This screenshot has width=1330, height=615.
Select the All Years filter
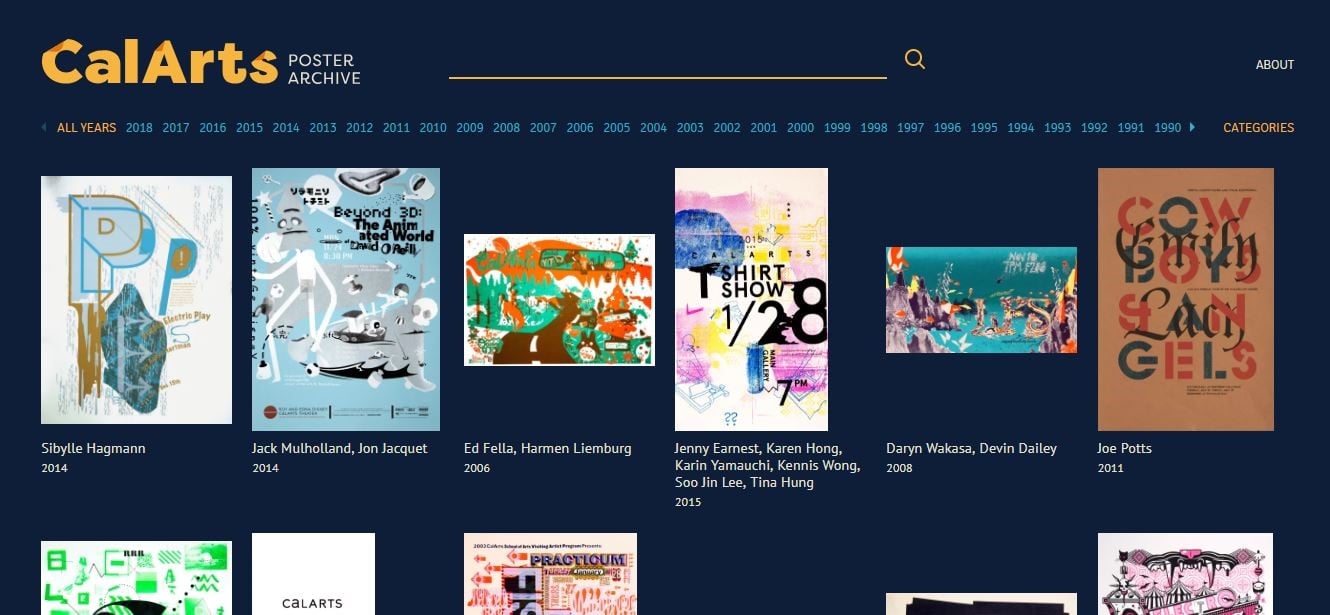[x=87, y=128]
